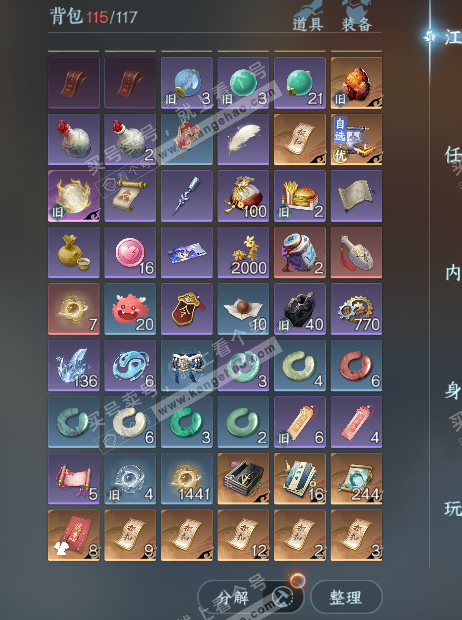The image size is (462, 620).
Task: Select the lucky bag item showing 100
Action: point(243,196)
